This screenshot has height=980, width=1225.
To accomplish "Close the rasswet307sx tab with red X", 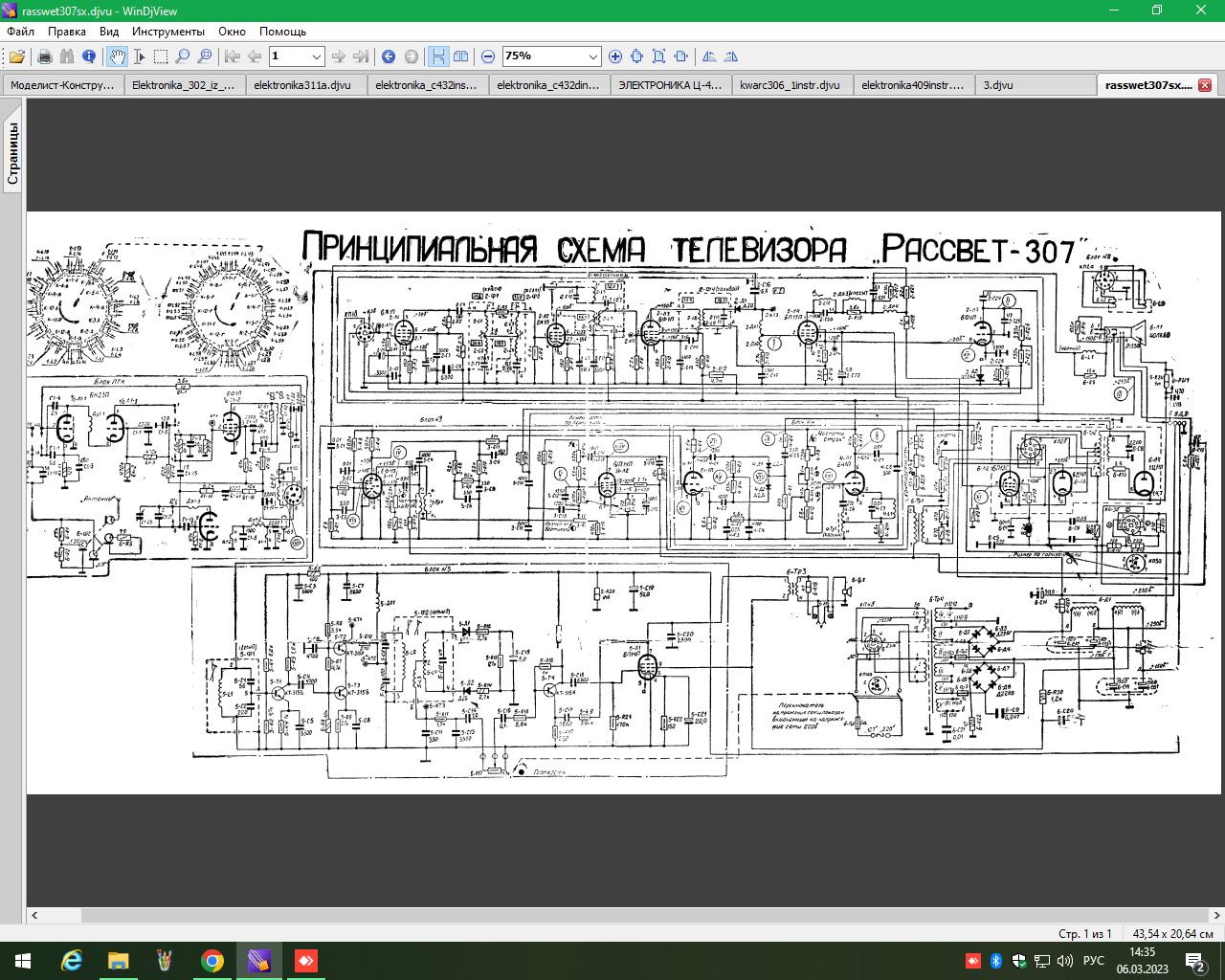I will point(1205,85).
